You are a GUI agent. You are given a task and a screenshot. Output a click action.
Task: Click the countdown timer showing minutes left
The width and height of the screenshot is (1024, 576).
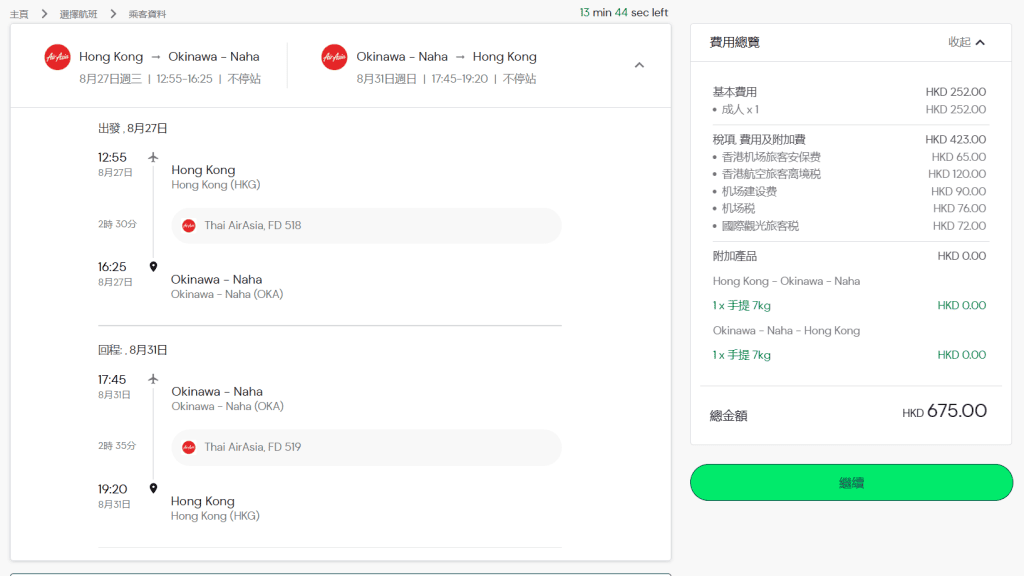(623, 13)
